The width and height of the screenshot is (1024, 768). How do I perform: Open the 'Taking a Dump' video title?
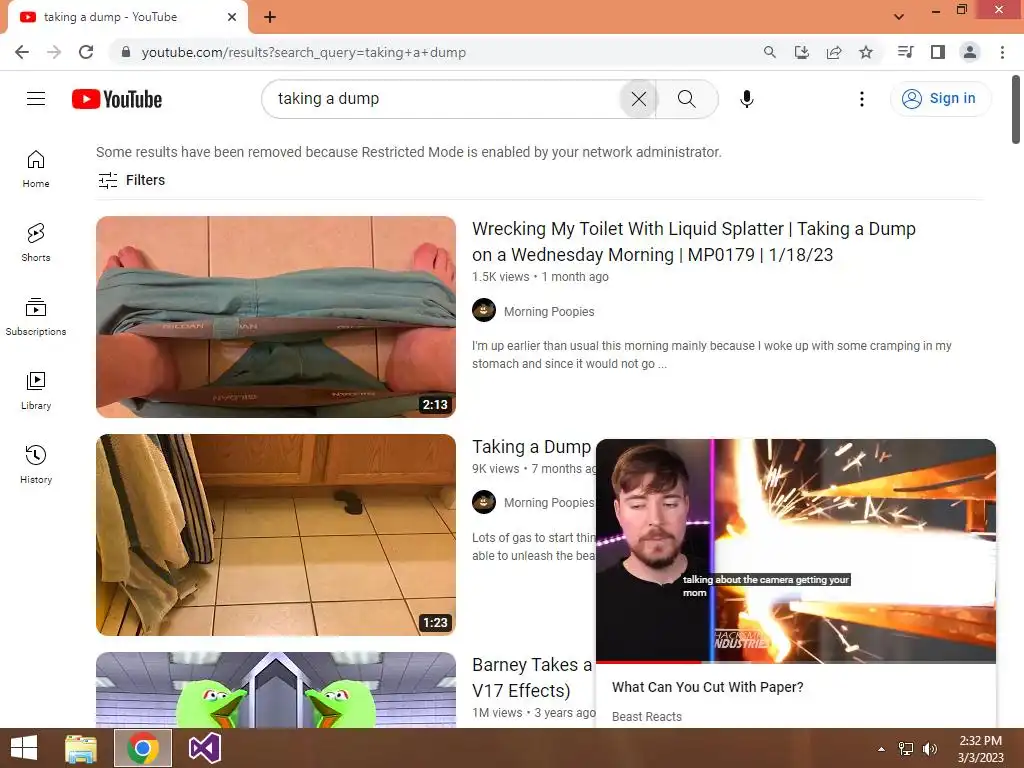(x=532, y=447)
